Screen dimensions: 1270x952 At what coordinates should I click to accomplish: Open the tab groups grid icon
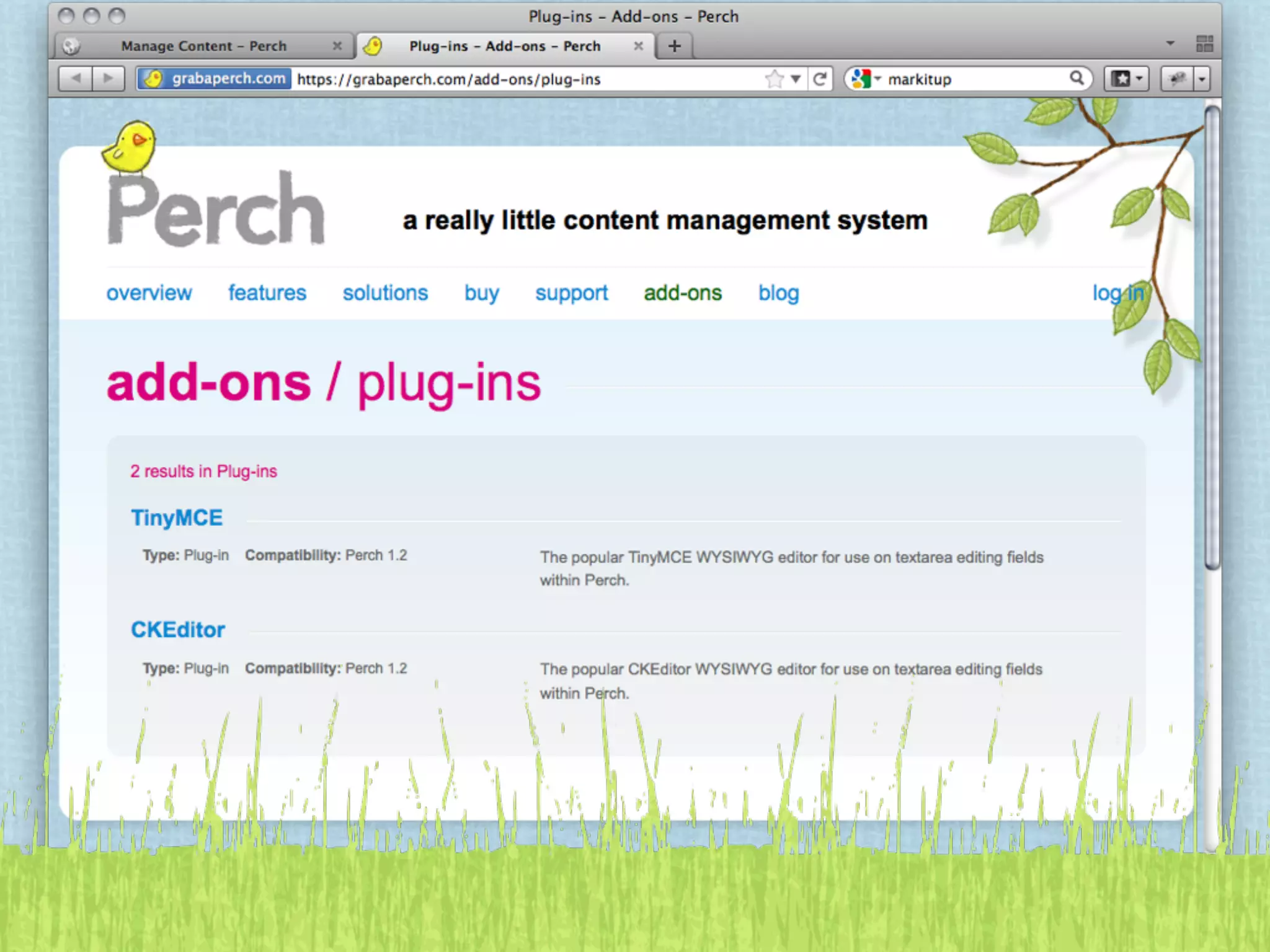(x=1204, y=44)
